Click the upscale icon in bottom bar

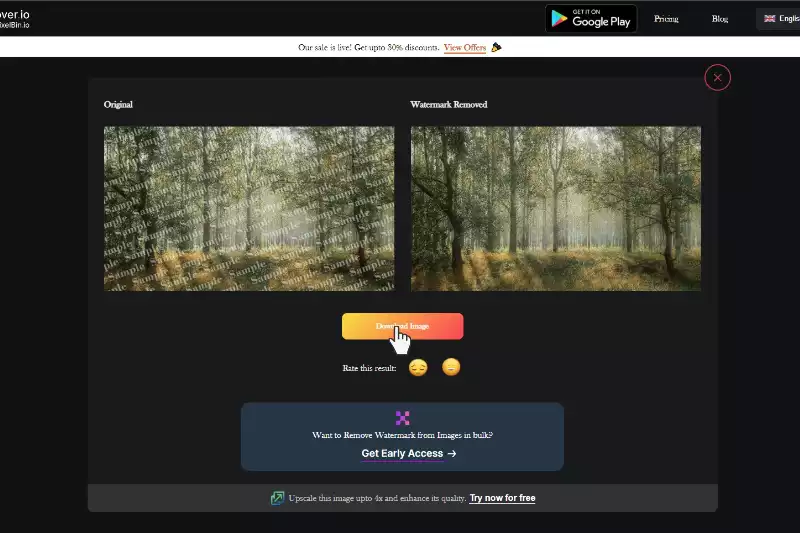277,498
